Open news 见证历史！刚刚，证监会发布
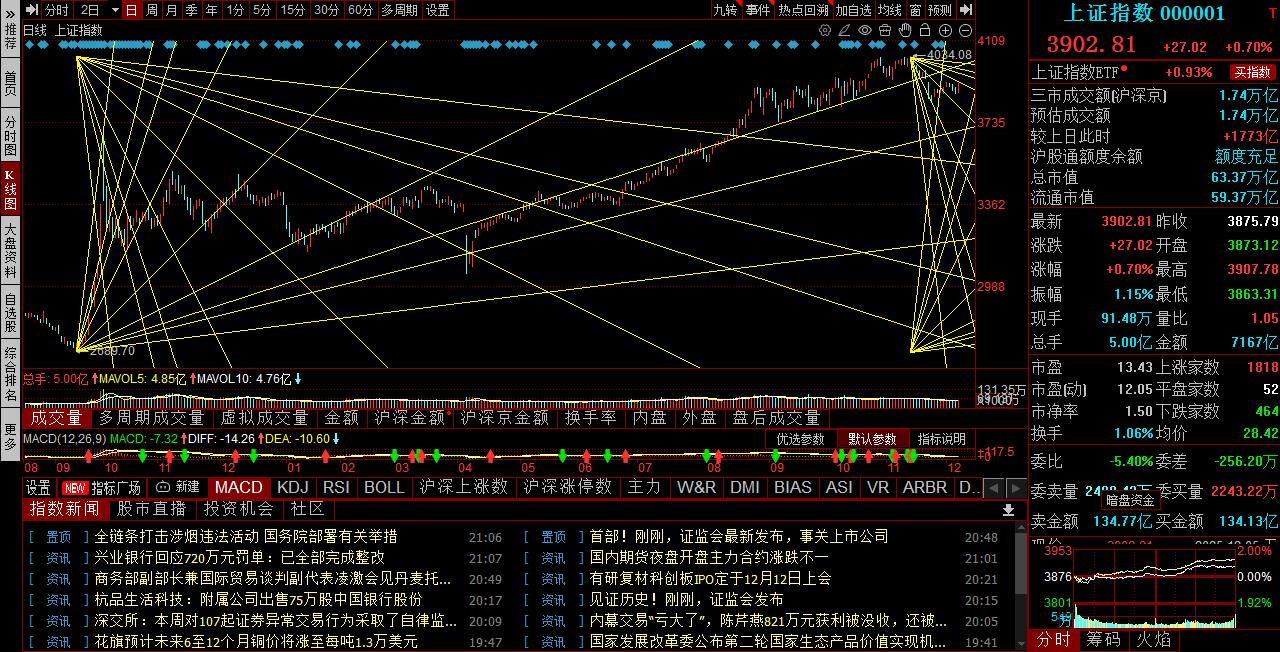The image size is (1280, 652). [686, 599]
